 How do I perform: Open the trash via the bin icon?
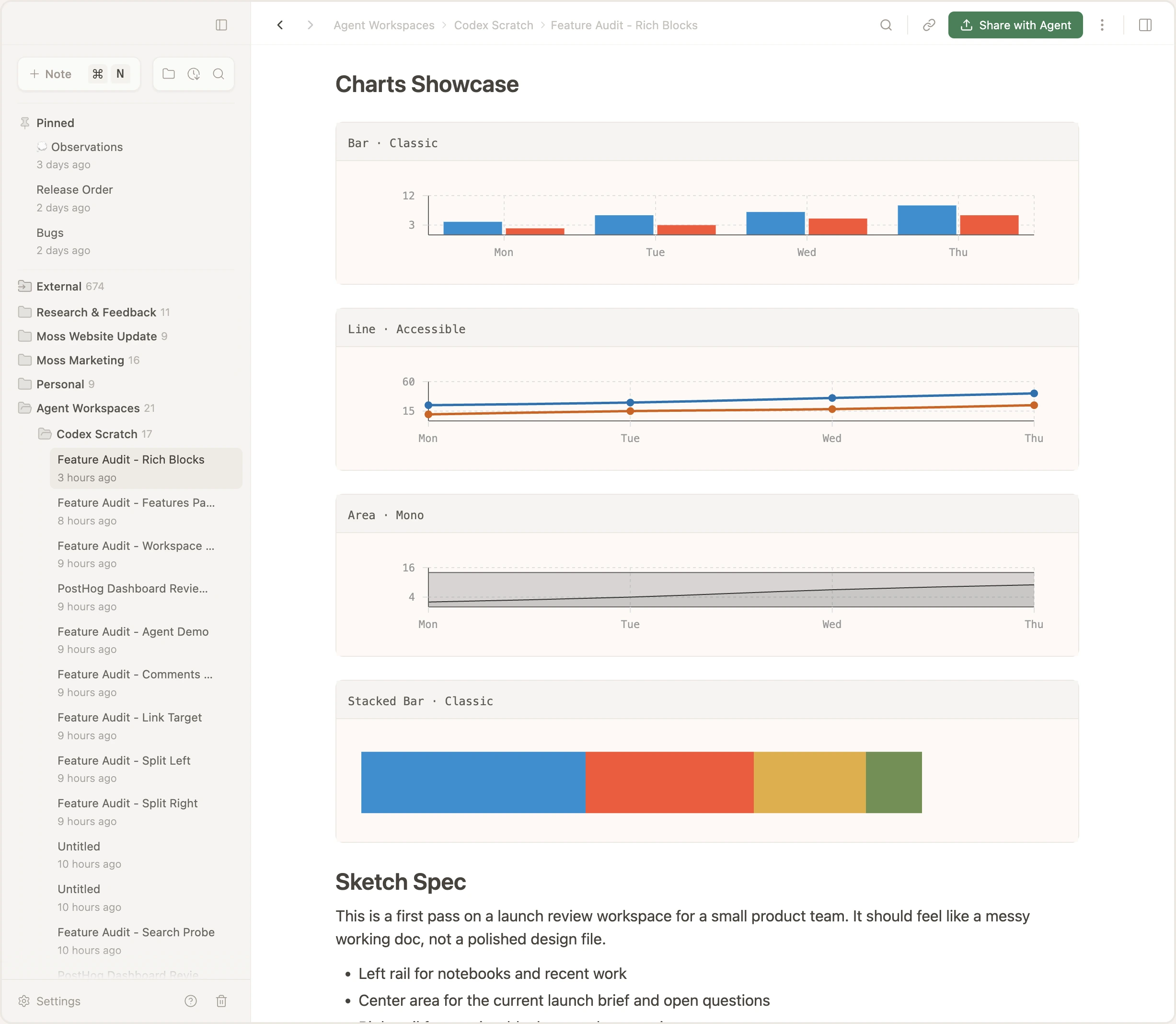tap(222, 1001)
